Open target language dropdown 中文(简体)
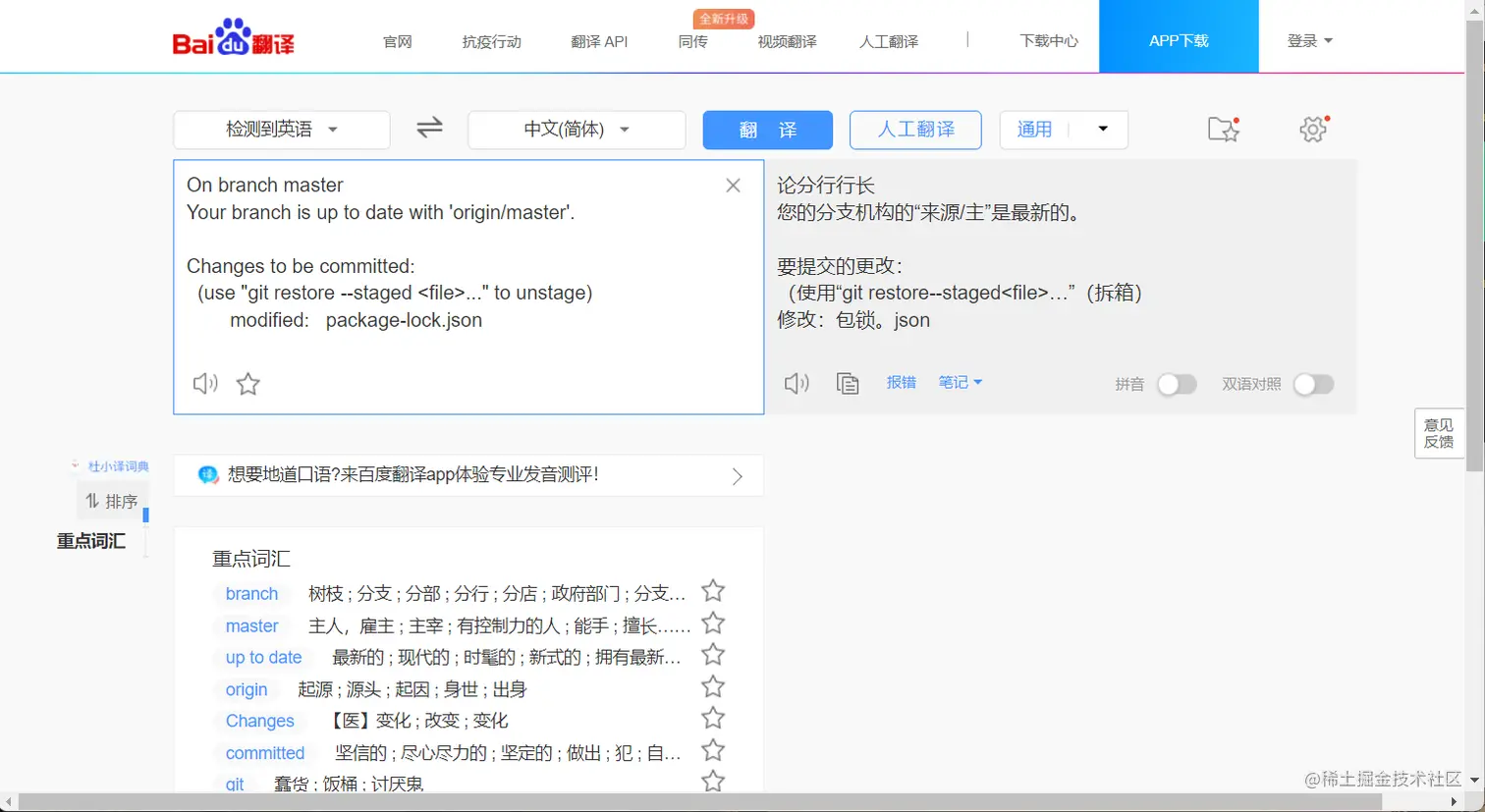This screenshot has height=812, width=1485. tap(577, 130)
